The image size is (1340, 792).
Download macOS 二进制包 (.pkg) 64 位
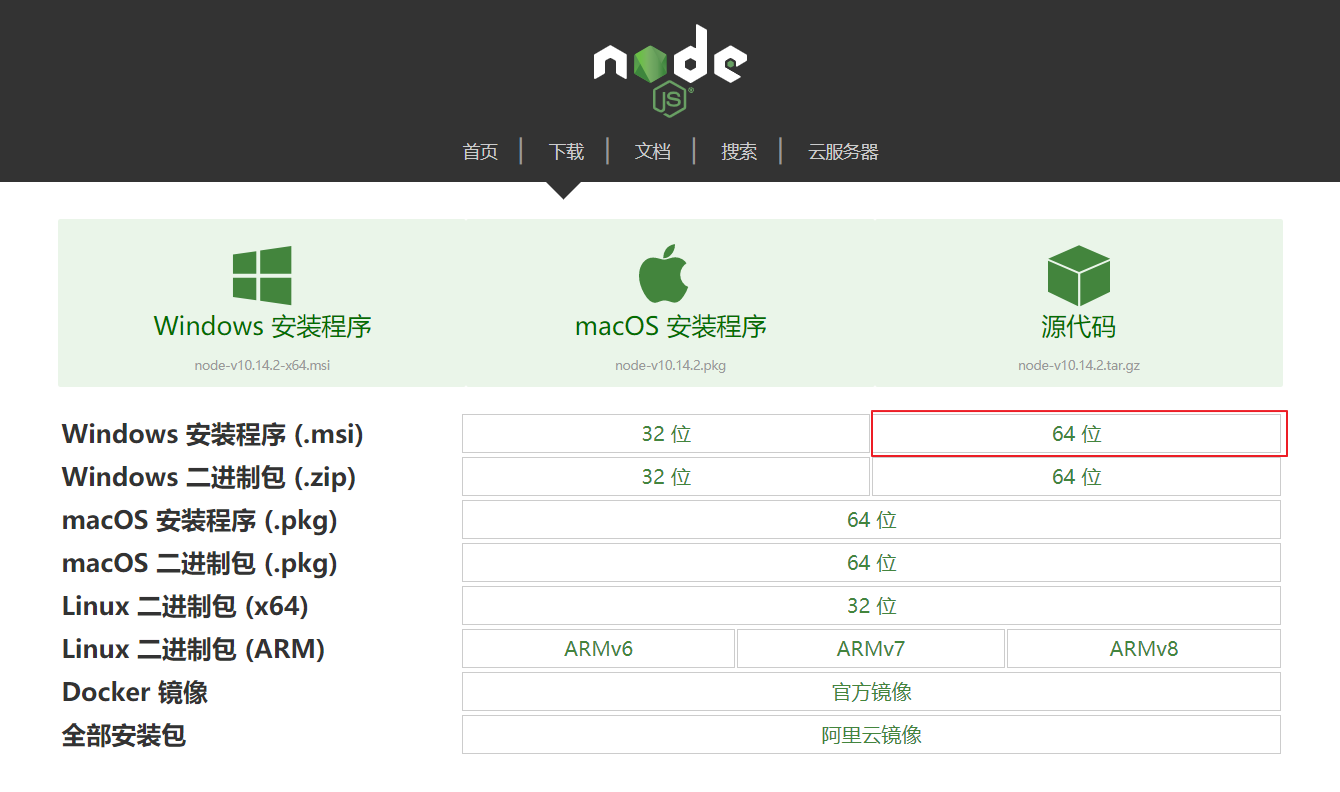pyautogui.click(x=871, y=563)
